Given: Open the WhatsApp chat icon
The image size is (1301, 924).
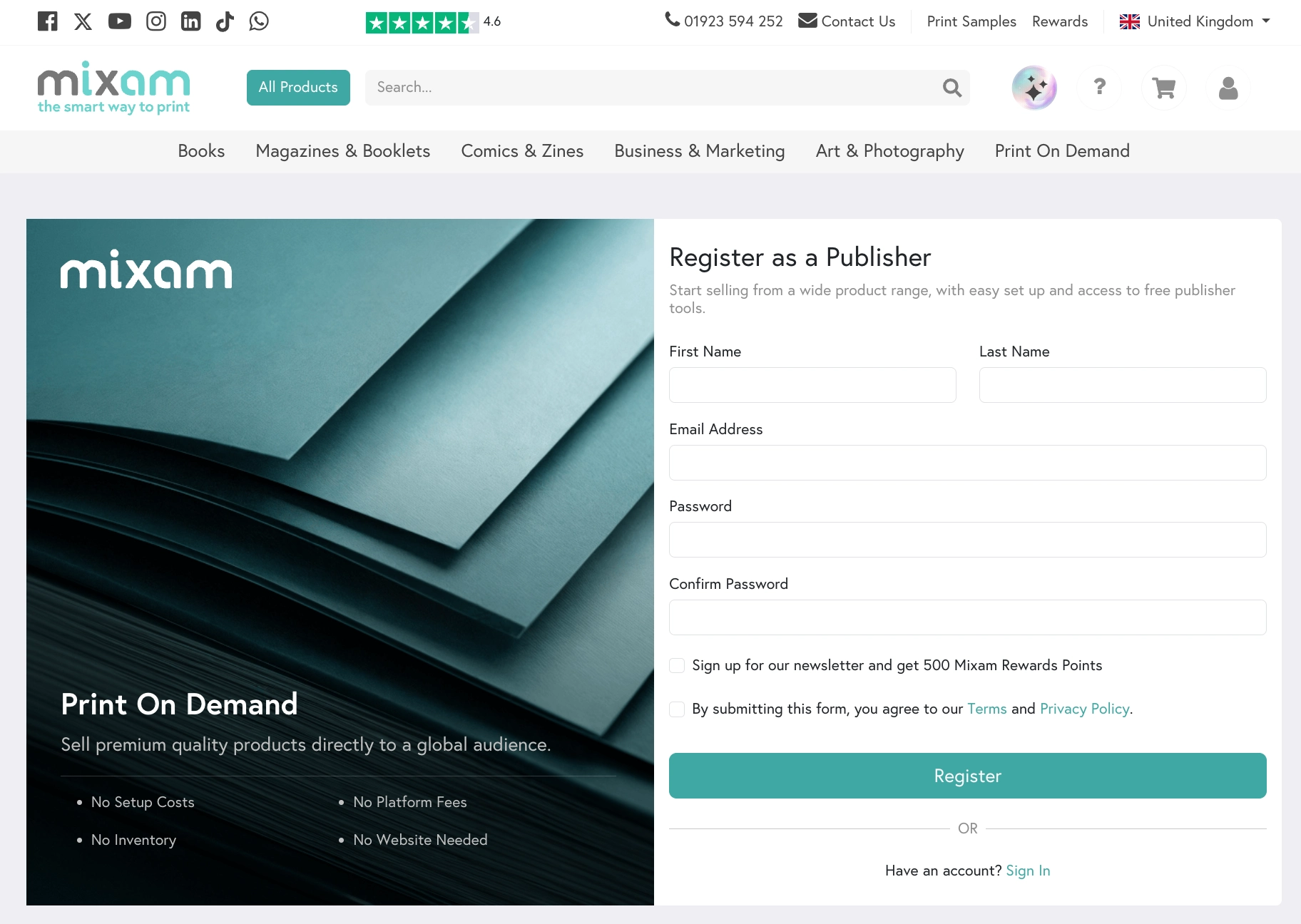Looking at the screenshot, I should pyautogui.click(x=259, y=21).
